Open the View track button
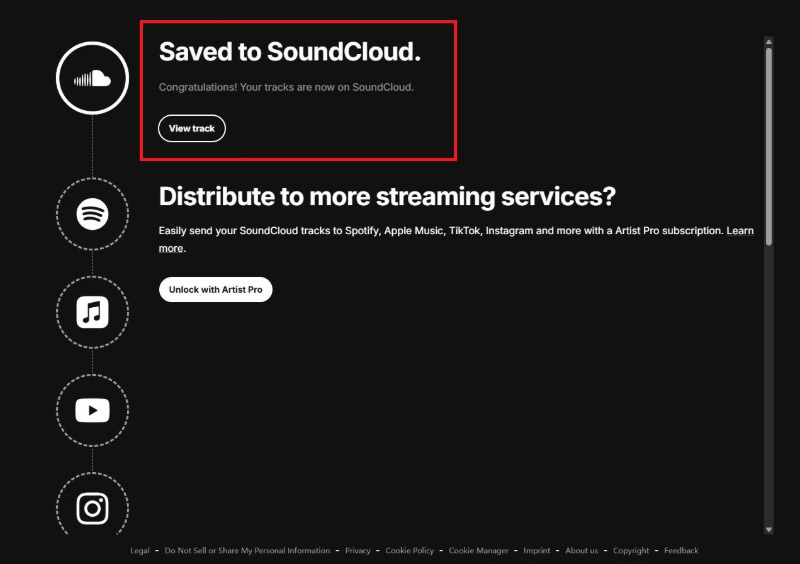The image size is (800, 564). pyautogui.click(x=192, y=129)
